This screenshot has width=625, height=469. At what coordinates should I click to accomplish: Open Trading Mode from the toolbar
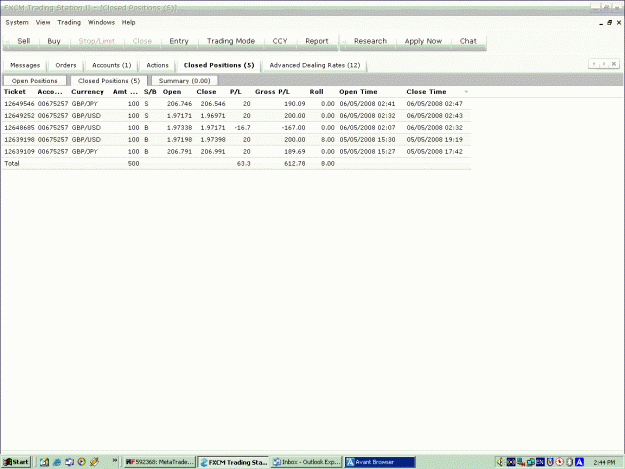231,41
